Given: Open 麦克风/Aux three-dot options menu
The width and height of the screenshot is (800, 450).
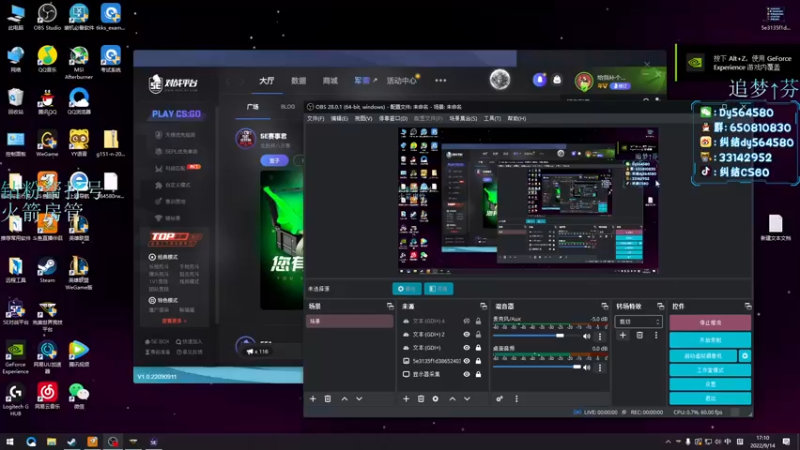Looking at the screenshot, I should [600, 336].
